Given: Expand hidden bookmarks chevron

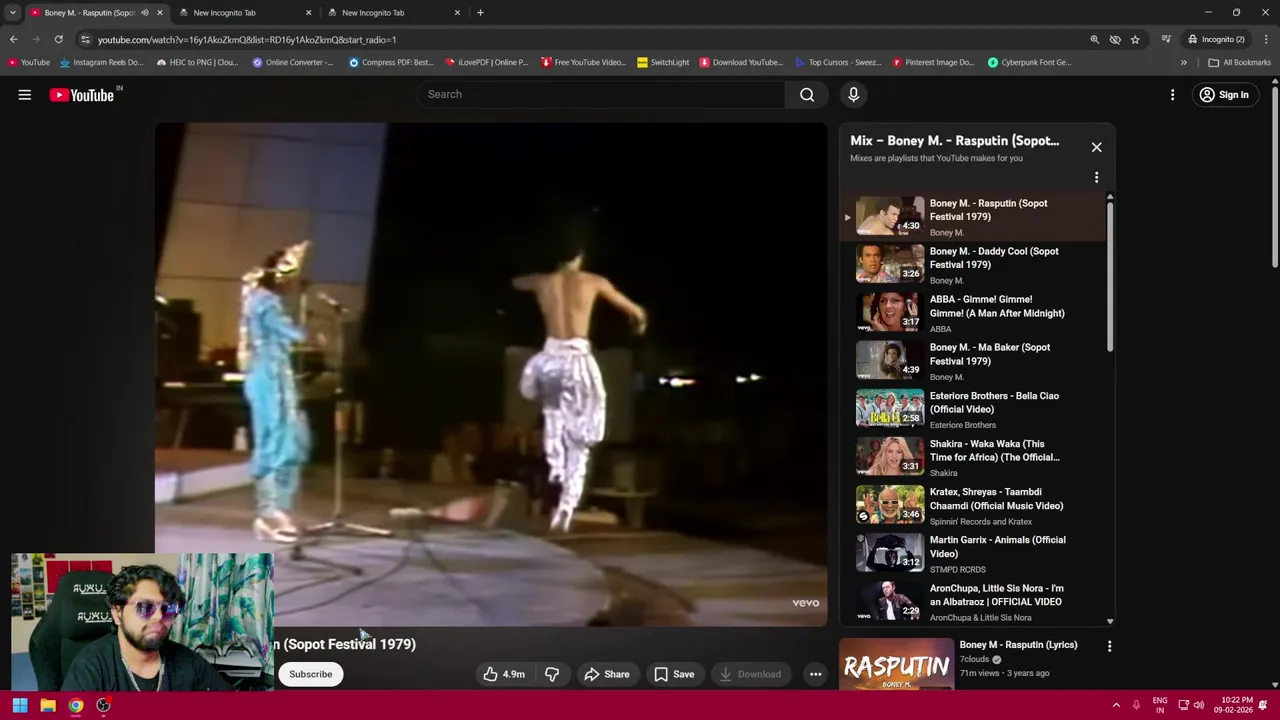Looking at the screenshot, I should [x=1183, y=62].
